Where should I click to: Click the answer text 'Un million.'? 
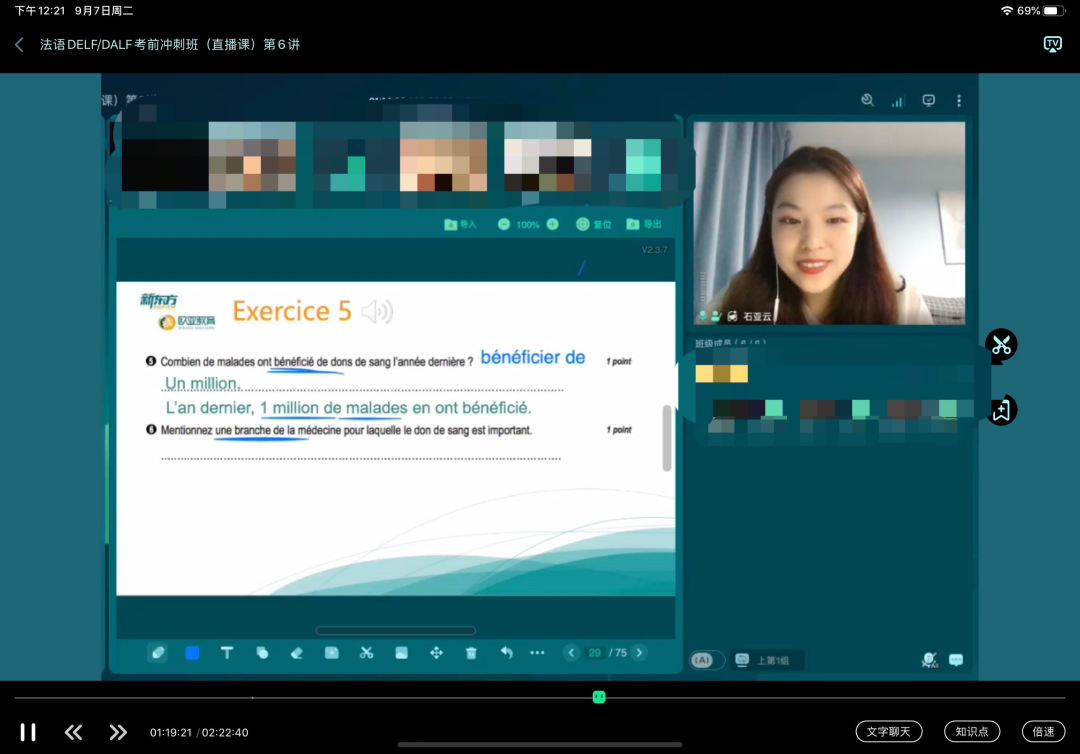(x=203, y=384)
